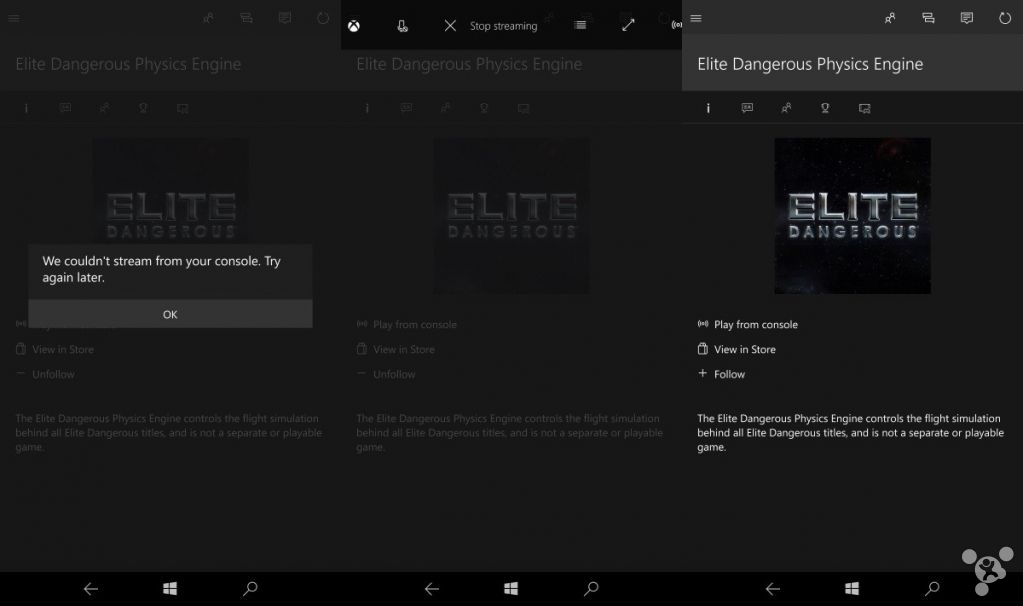The image size is (1023, 606).
Task: Follow the game on the right screen
Action: pyautogui.click(x=721, y=374)
